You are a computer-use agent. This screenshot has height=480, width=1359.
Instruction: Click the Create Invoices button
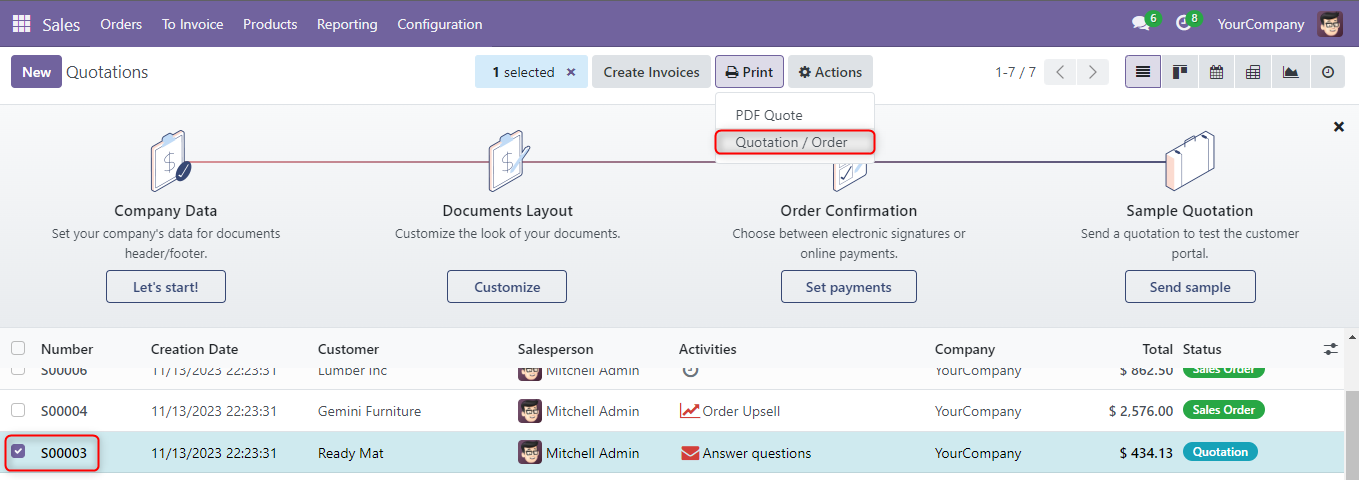click(x=651, y=72)
